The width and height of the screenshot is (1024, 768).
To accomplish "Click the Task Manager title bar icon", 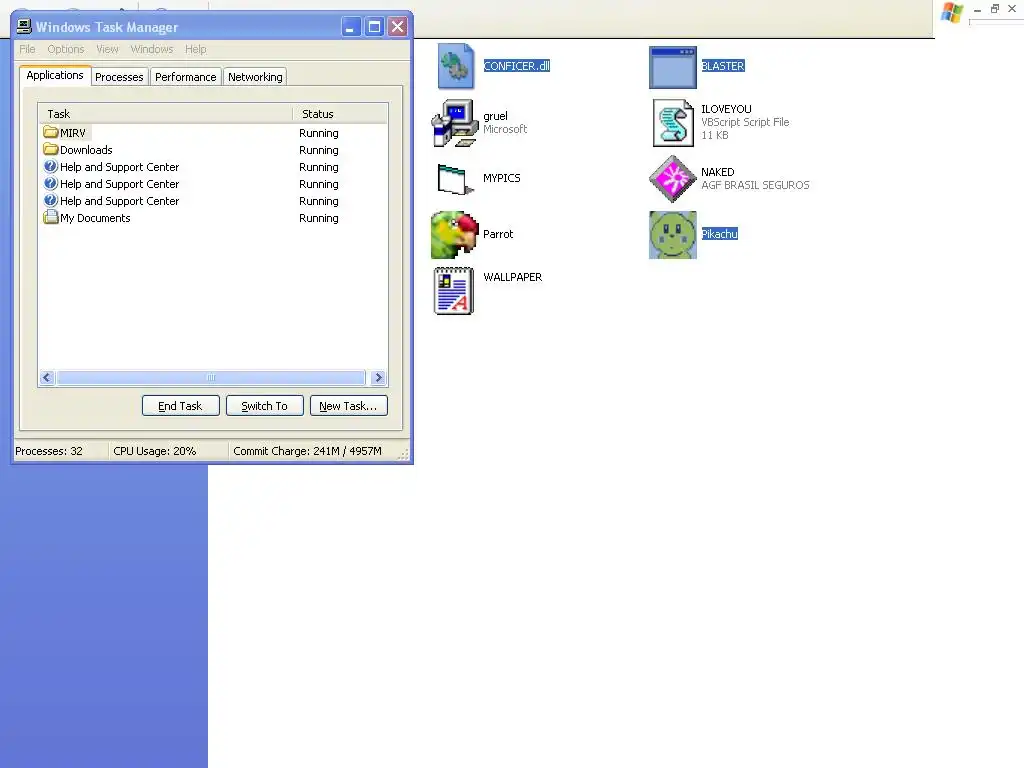I will (24, 26).
